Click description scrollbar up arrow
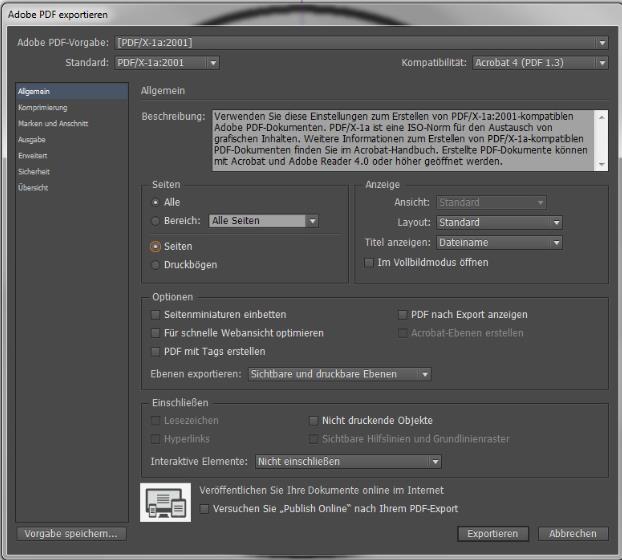The width and height of the screenshot is (622, 560). pyautogui.click(x=602, y=117)
